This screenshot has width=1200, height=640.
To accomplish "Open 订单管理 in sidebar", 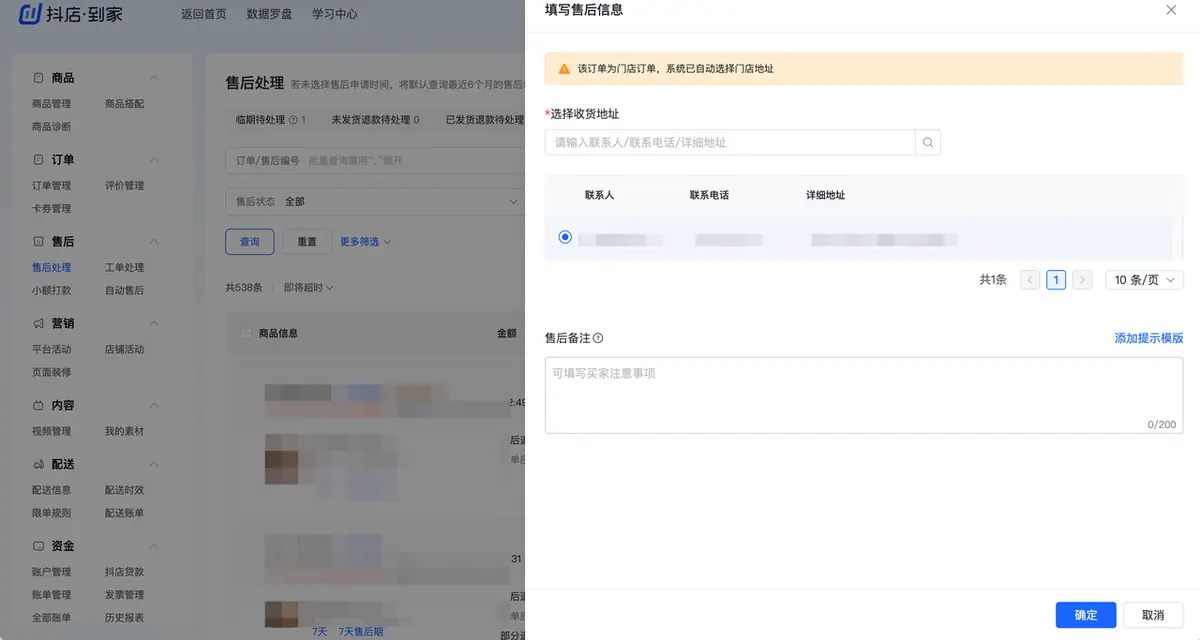I will pos(52,186).
